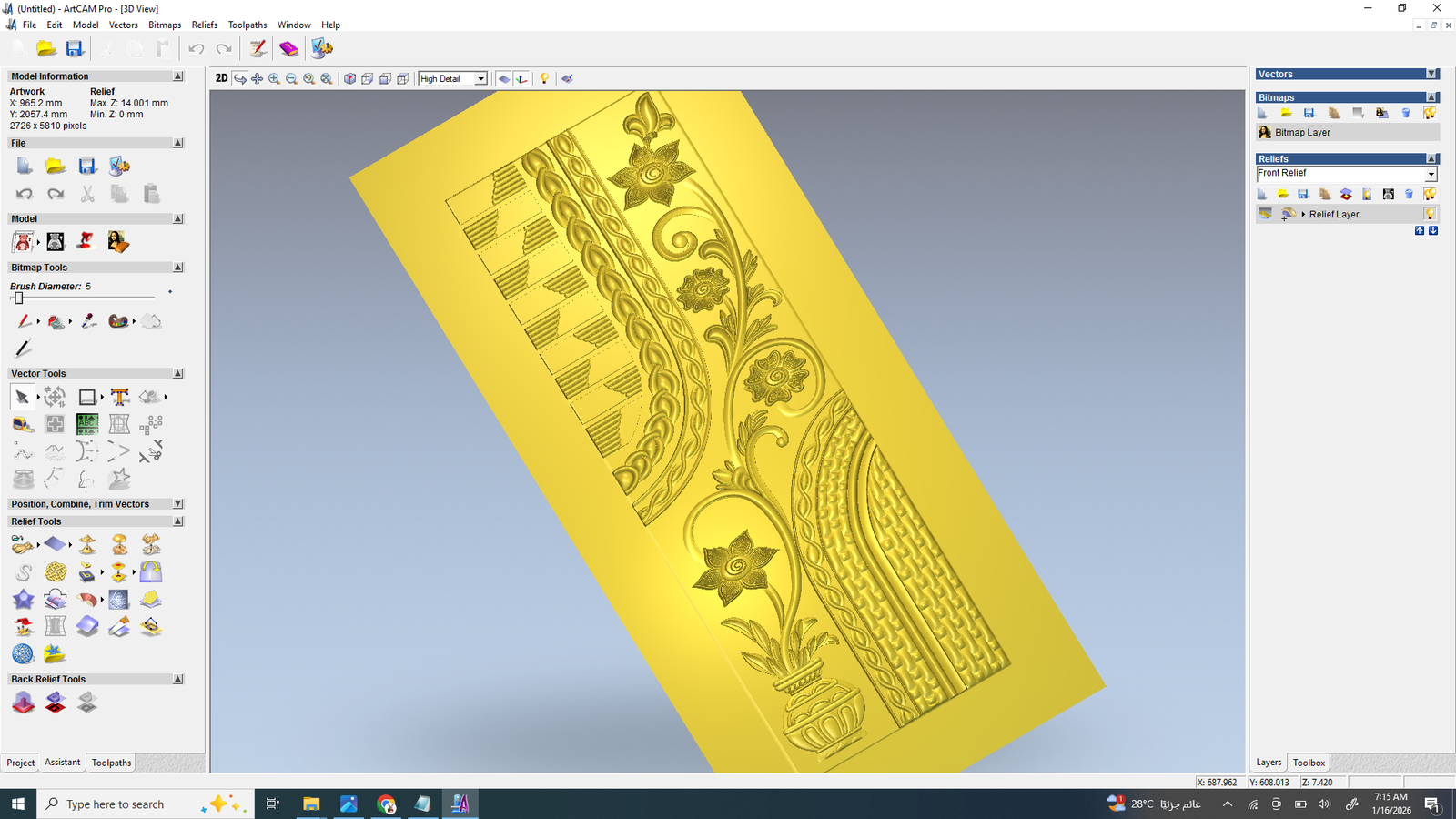1456x819 pixels.
Task: Move Relief Layer up with arrow button
Action: point(1420,231)
